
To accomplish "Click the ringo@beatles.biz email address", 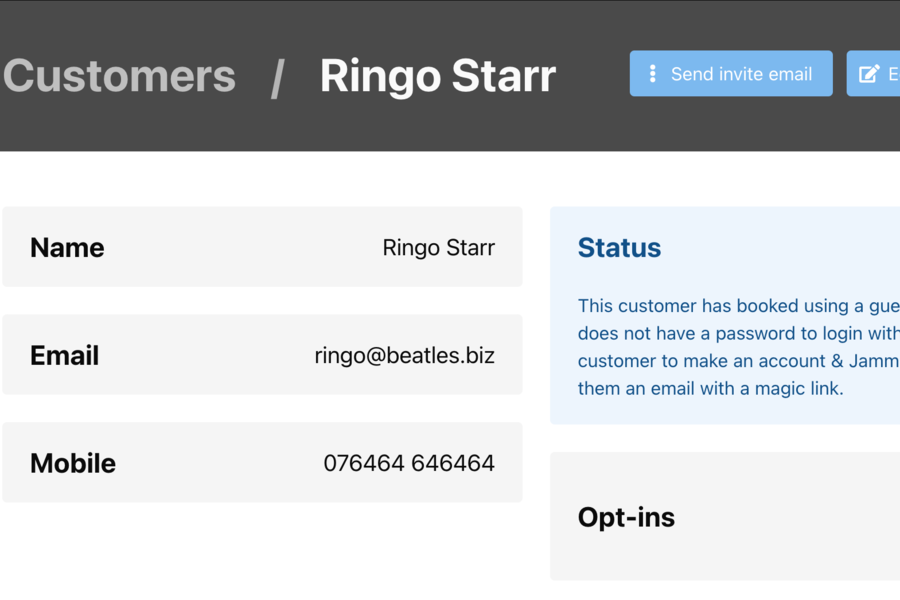I will click(x=404, y=355).
